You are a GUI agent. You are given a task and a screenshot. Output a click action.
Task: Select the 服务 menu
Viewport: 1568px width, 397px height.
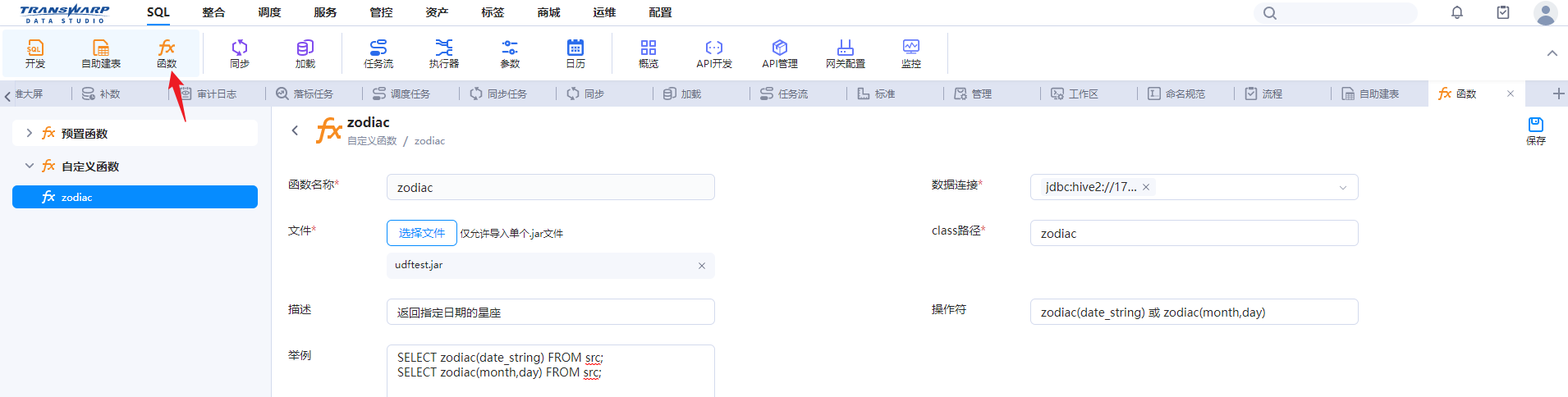pos(325,12)
